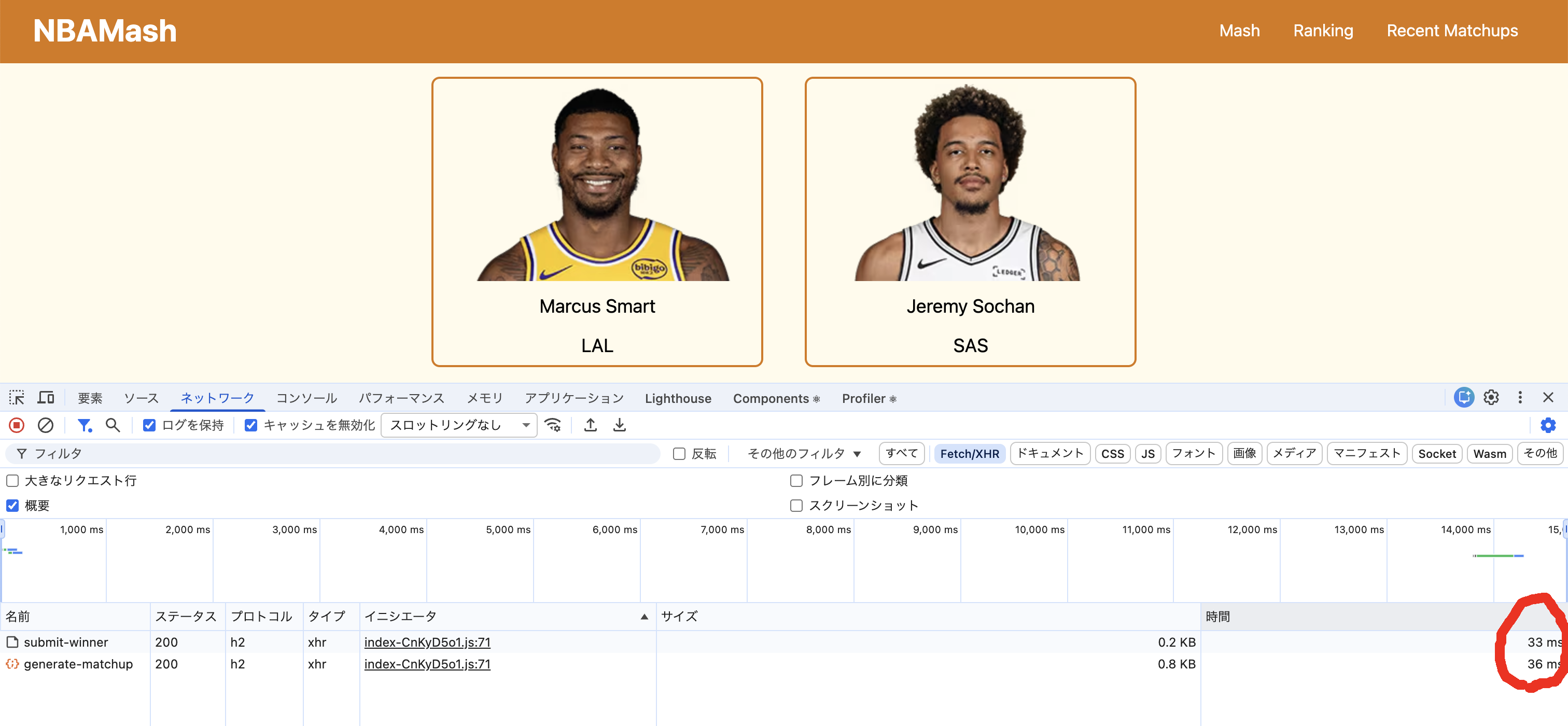Uncheck キャッシュを無効化 checkbox
This screenshot has height=726, width=1568.
251,425
